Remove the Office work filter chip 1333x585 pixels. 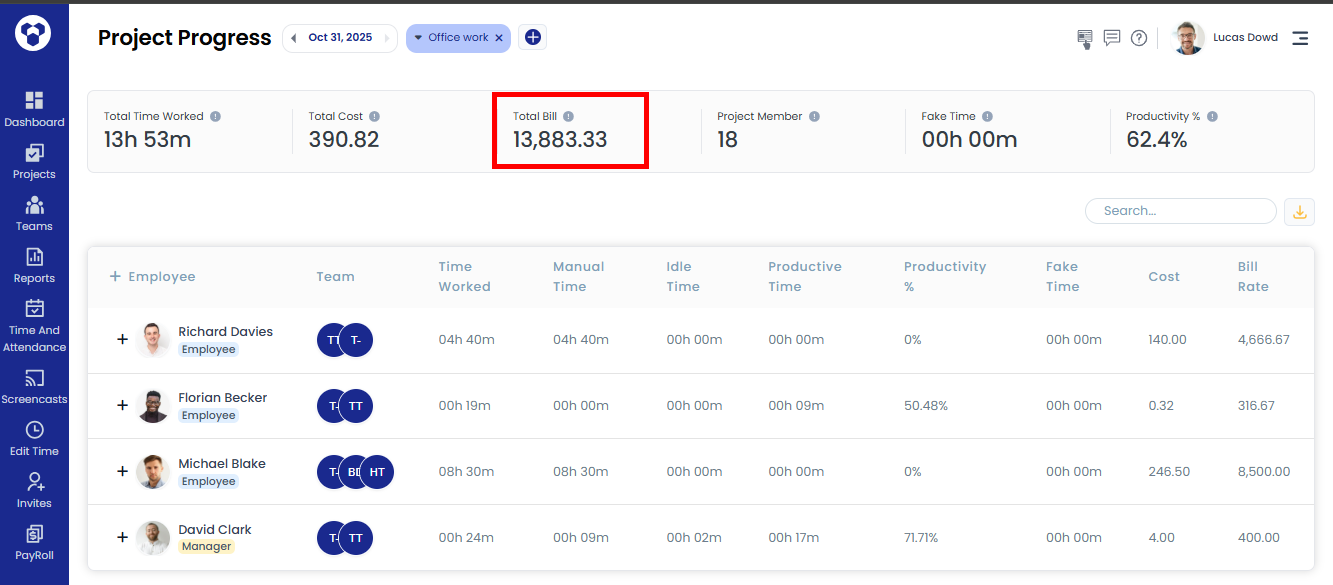coord(499,38)
